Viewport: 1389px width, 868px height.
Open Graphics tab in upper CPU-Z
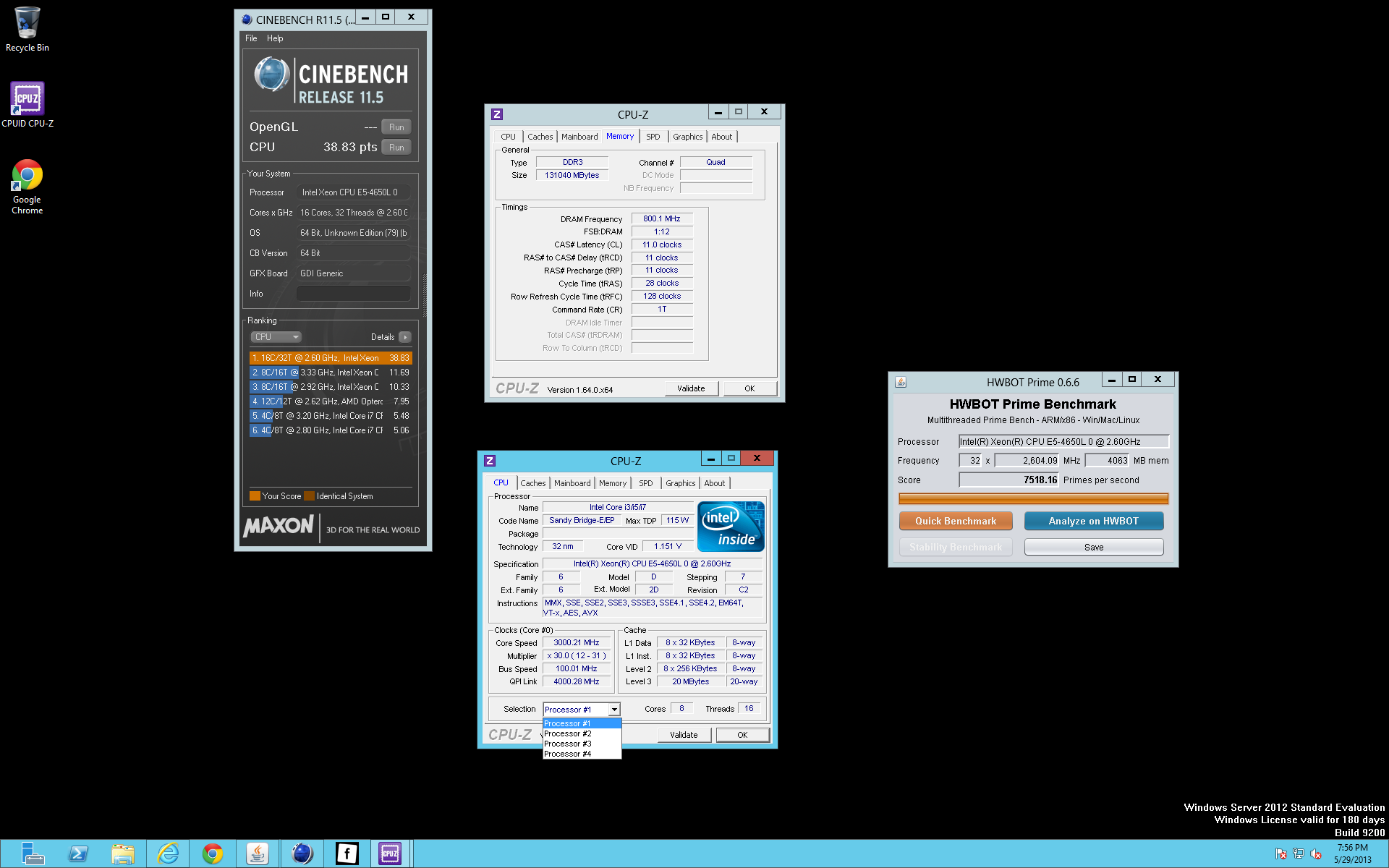687,137
